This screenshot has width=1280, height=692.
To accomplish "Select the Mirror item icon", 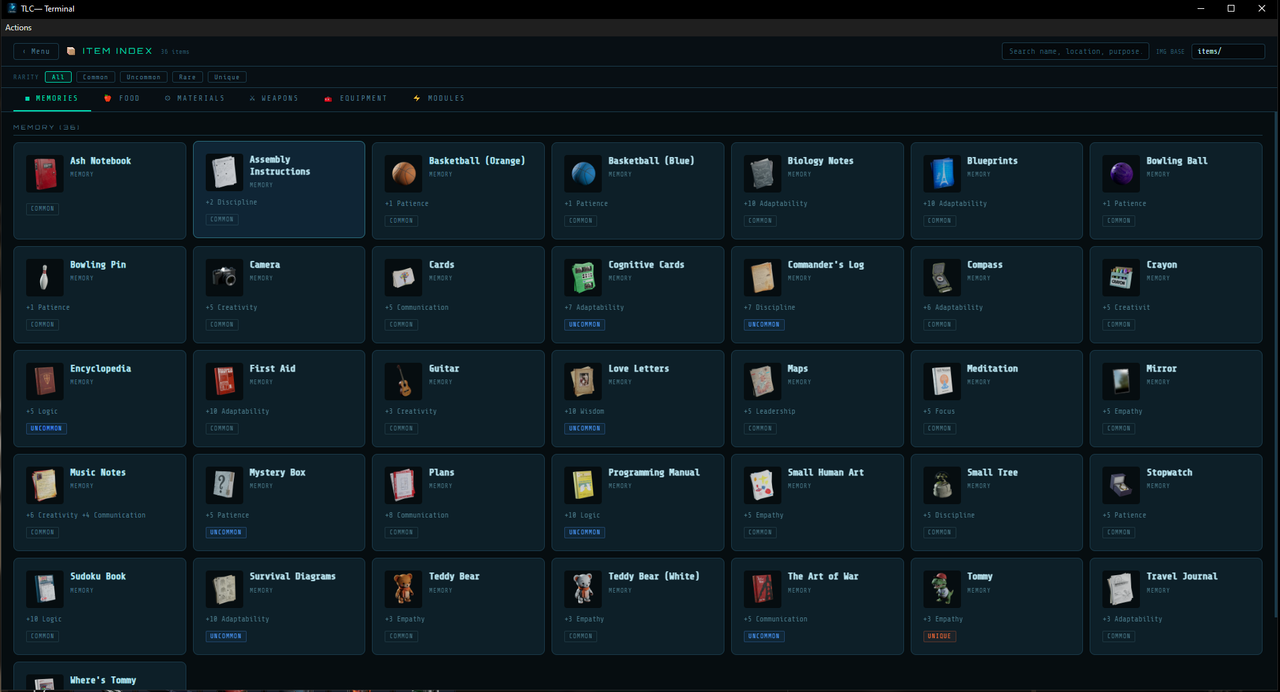I will 1121,382.
